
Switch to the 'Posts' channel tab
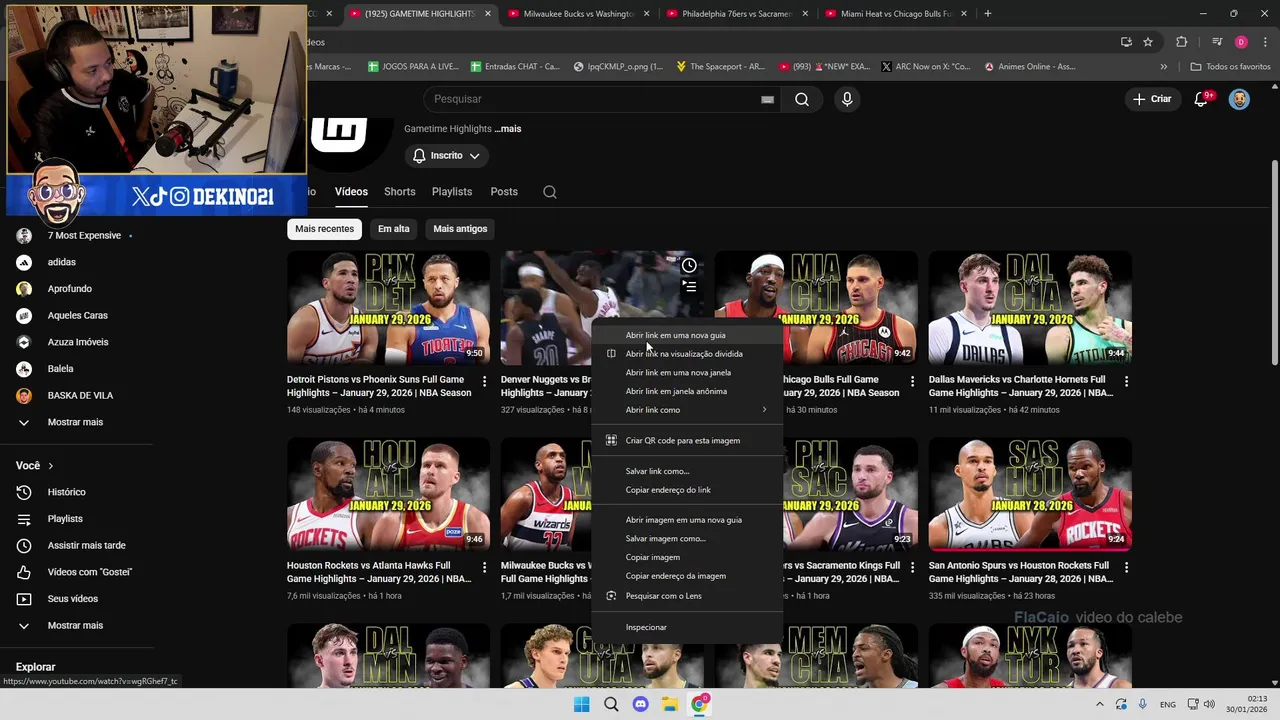504,192
